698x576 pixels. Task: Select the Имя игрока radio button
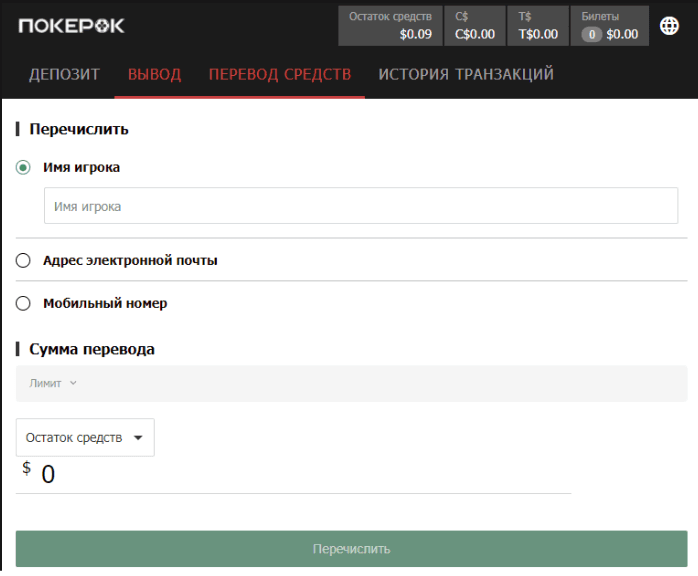(23, 167)
